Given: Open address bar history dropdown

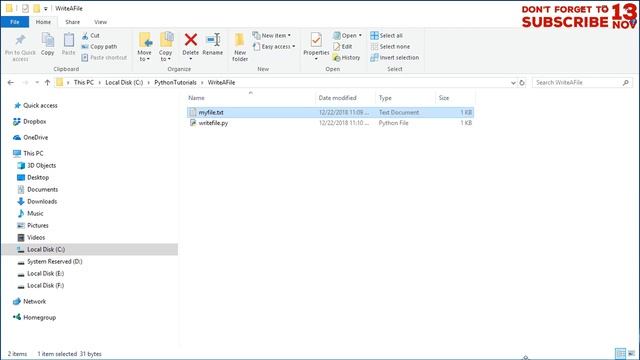Looking at the screenshot, I should [x=513, y=82].
